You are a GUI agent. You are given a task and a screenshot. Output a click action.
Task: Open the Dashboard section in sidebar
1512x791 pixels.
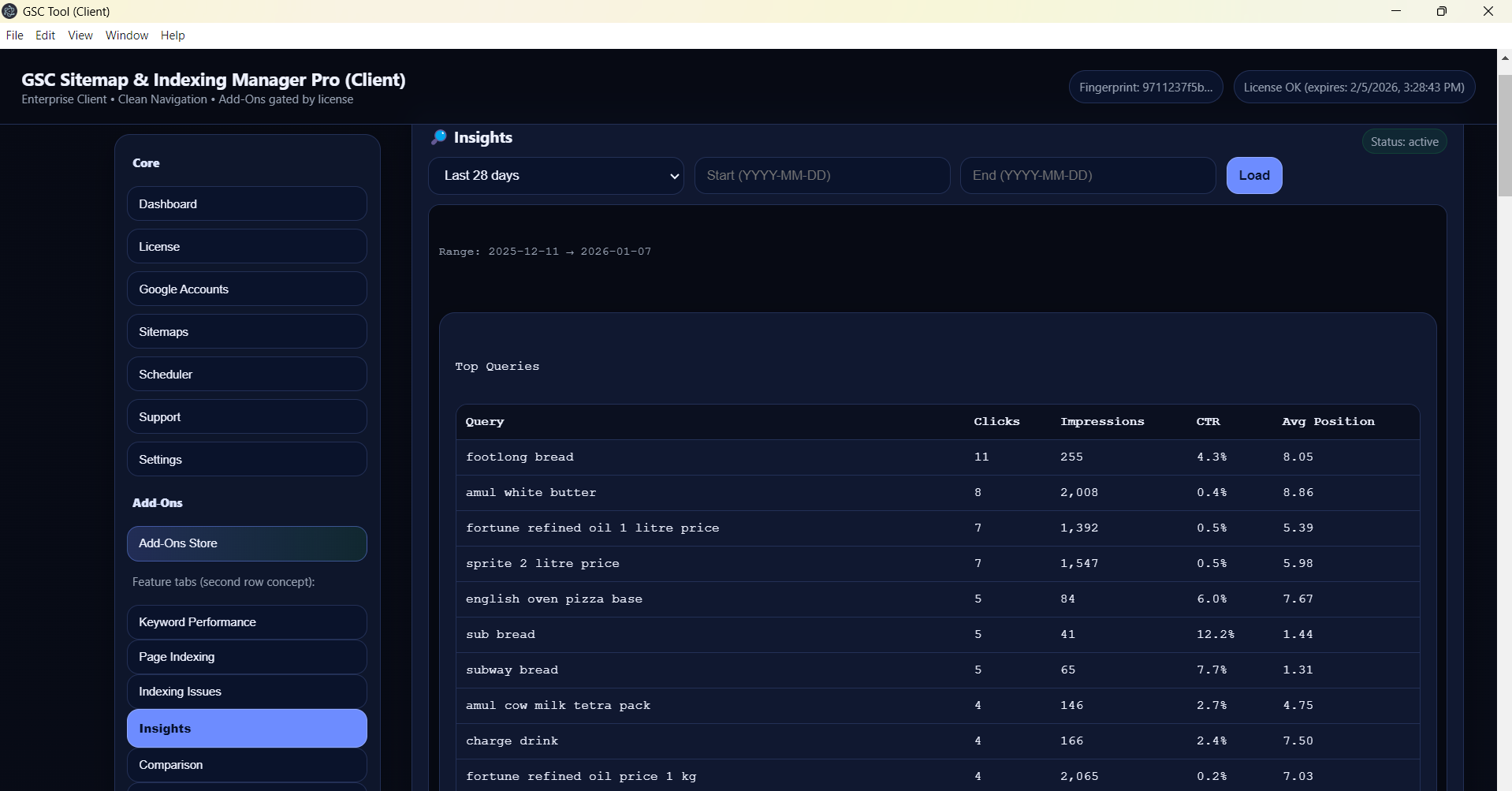[x=247, y=203]
